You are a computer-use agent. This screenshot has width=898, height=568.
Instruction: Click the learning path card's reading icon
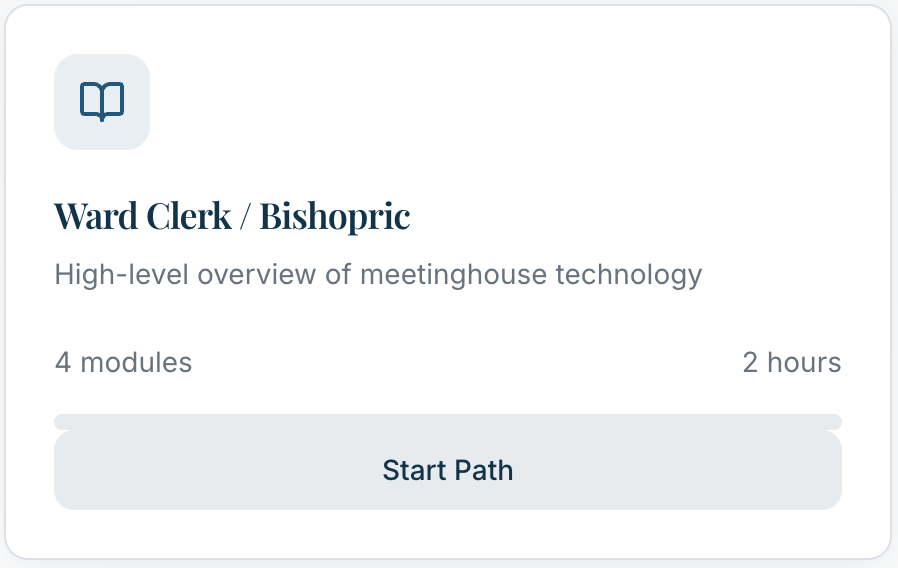pos(102,101)
